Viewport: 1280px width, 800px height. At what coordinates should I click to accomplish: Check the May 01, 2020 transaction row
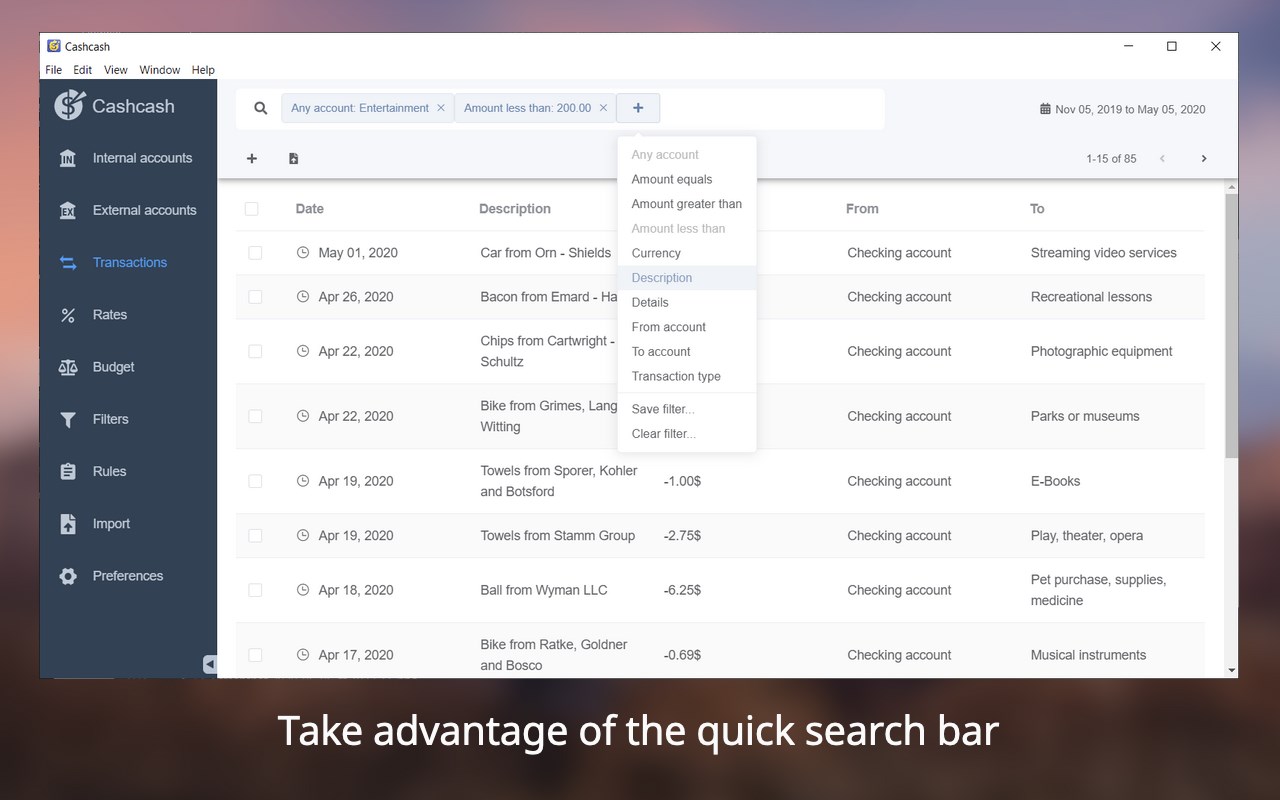[x=255, y=253]
